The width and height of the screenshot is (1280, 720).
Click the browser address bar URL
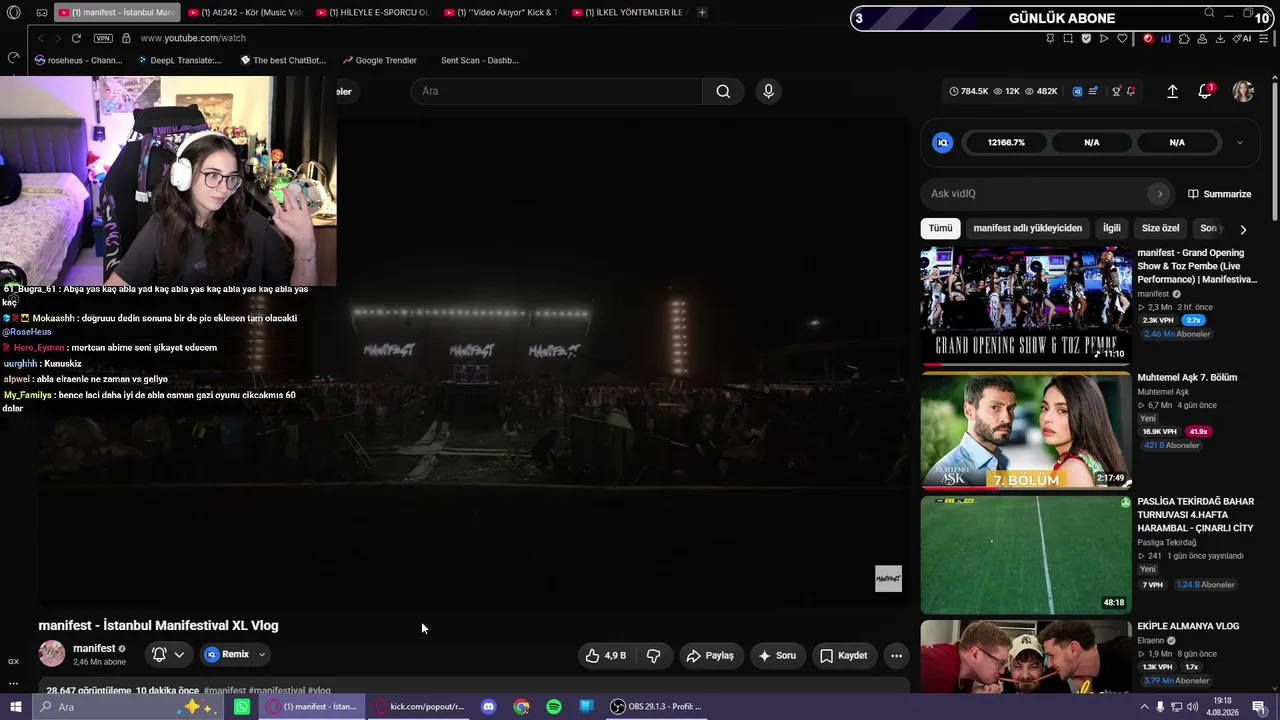193,38
